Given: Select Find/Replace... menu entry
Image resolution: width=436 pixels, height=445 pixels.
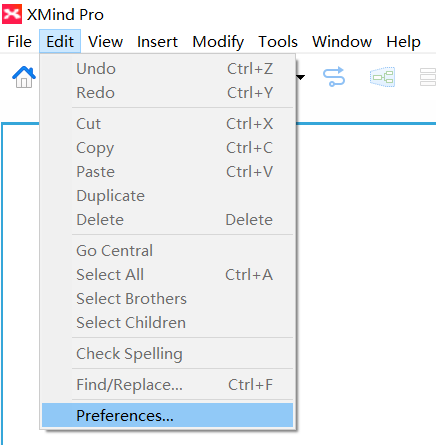Looking at the screenshot, I should 167,384.
